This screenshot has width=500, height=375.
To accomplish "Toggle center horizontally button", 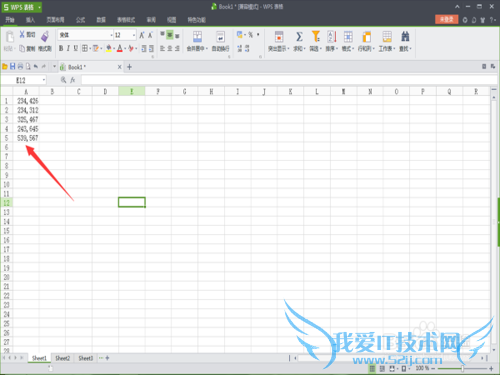I will pos(170,49).
